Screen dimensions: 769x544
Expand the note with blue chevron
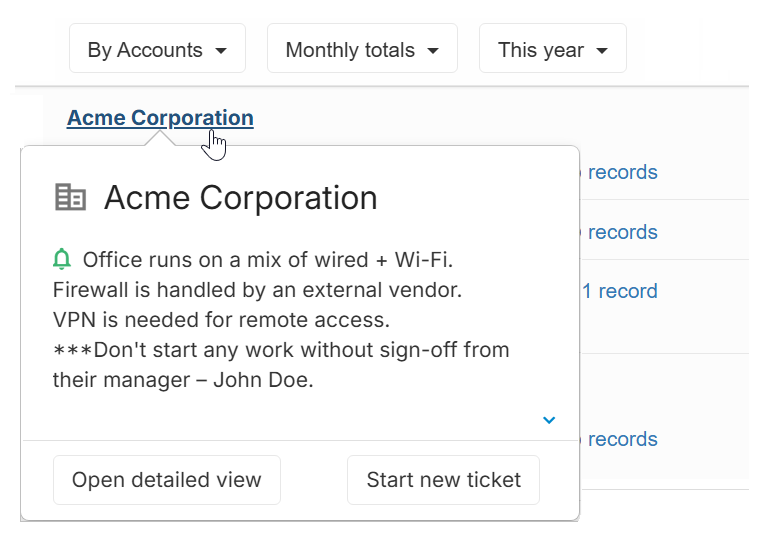click(x=549, y=420)
